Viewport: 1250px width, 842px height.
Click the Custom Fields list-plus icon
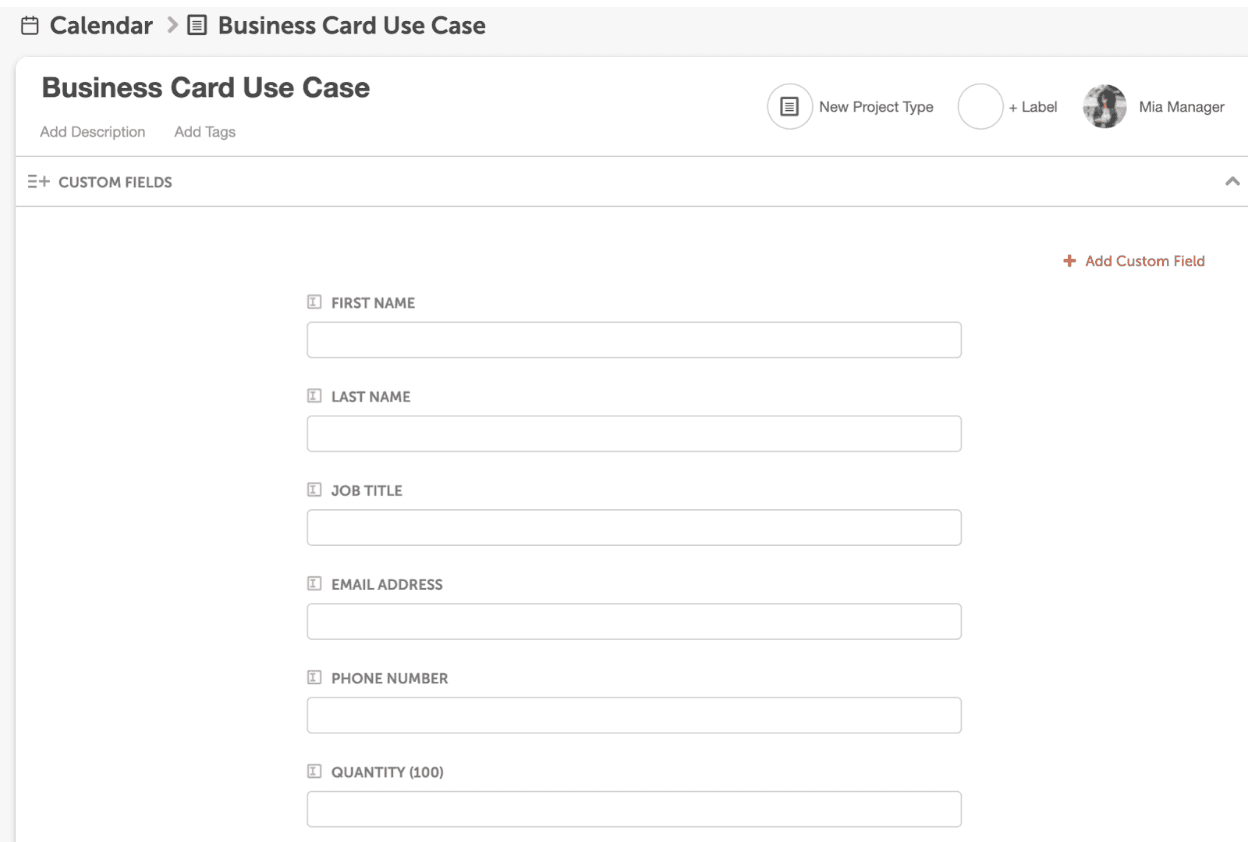[x=39, y=182]
